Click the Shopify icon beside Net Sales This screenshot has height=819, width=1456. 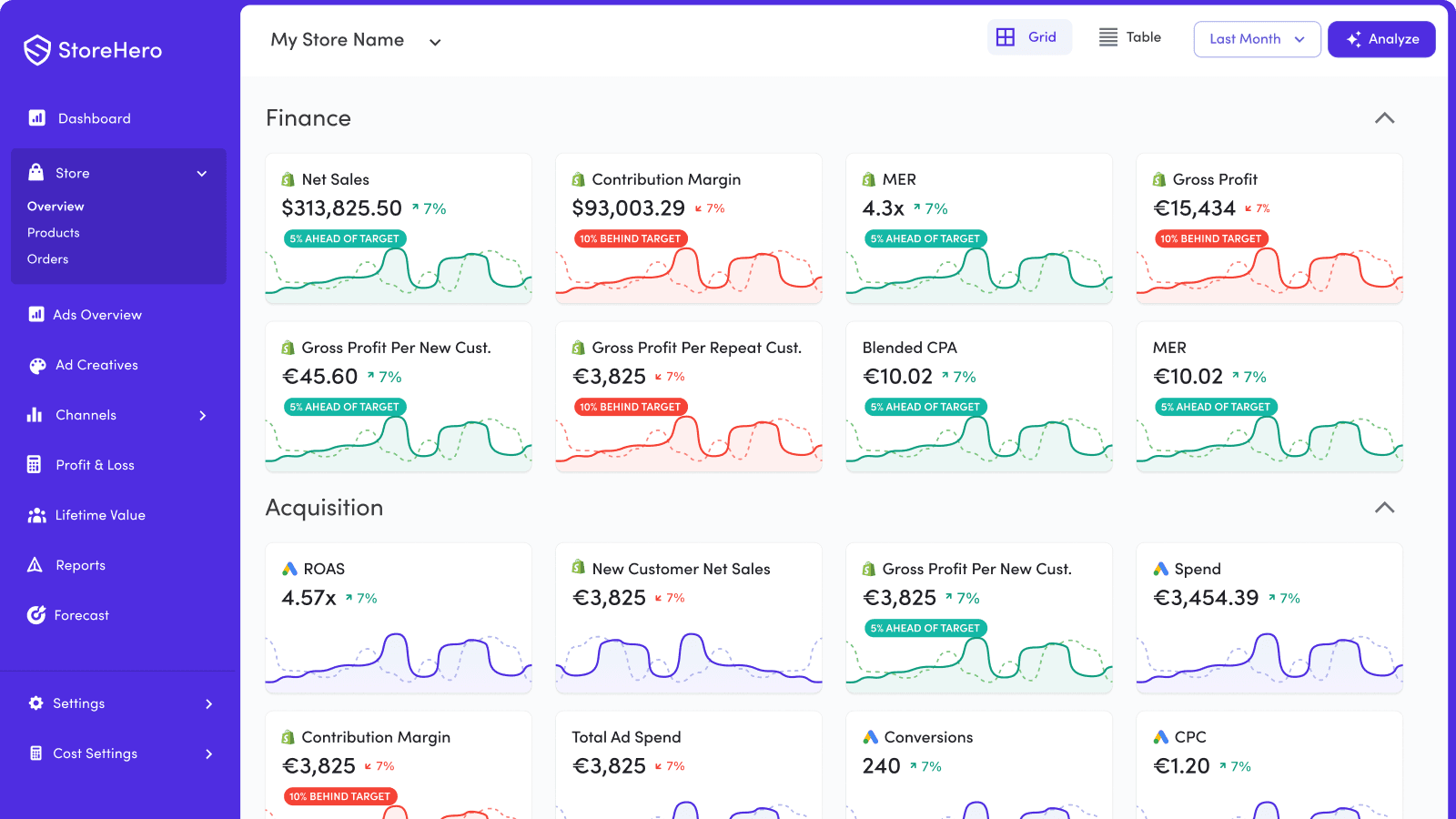point(288,179)
